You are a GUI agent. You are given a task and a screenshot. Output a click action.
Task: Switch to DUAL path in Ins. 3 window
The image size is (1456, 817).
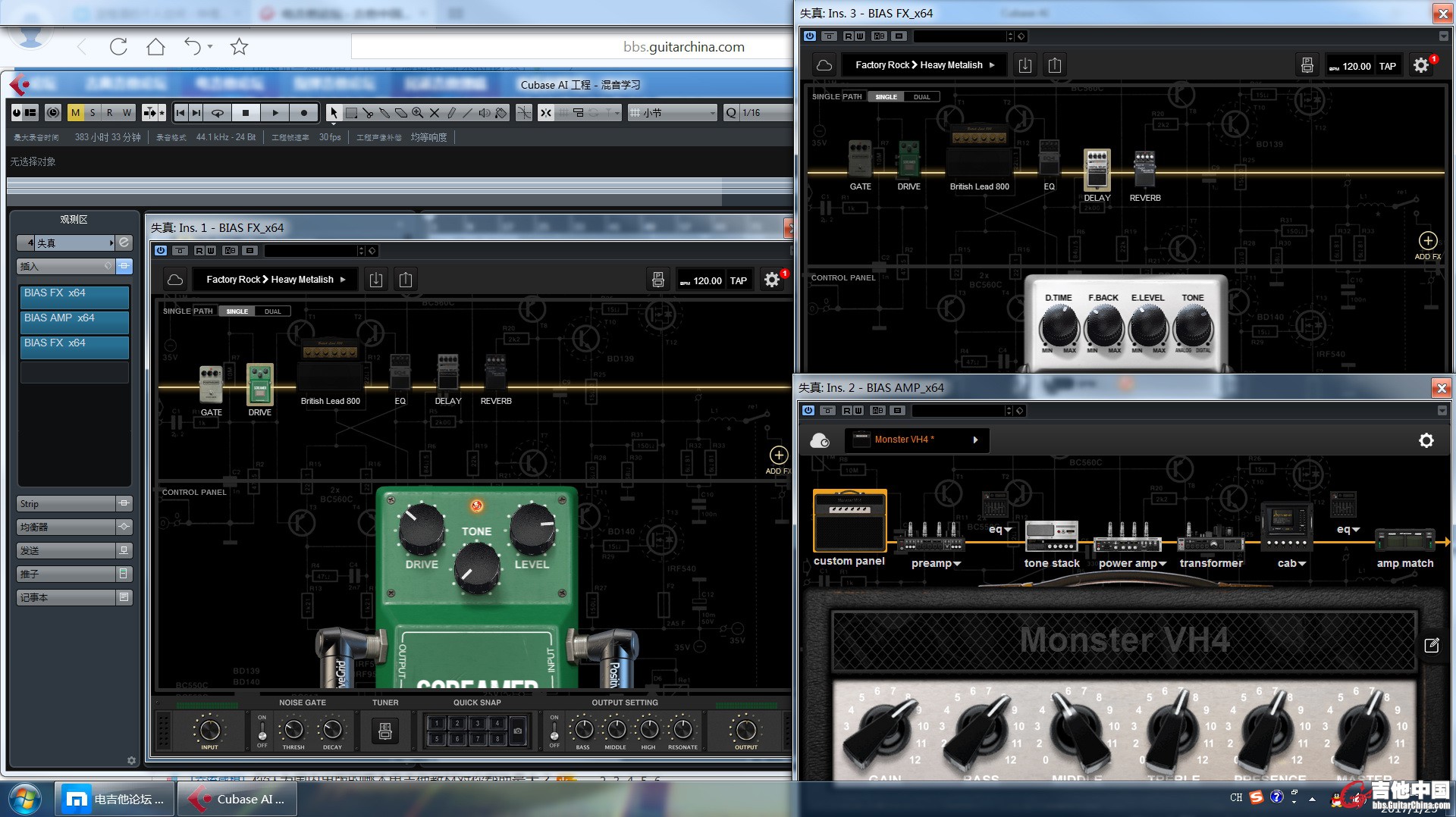921,97
